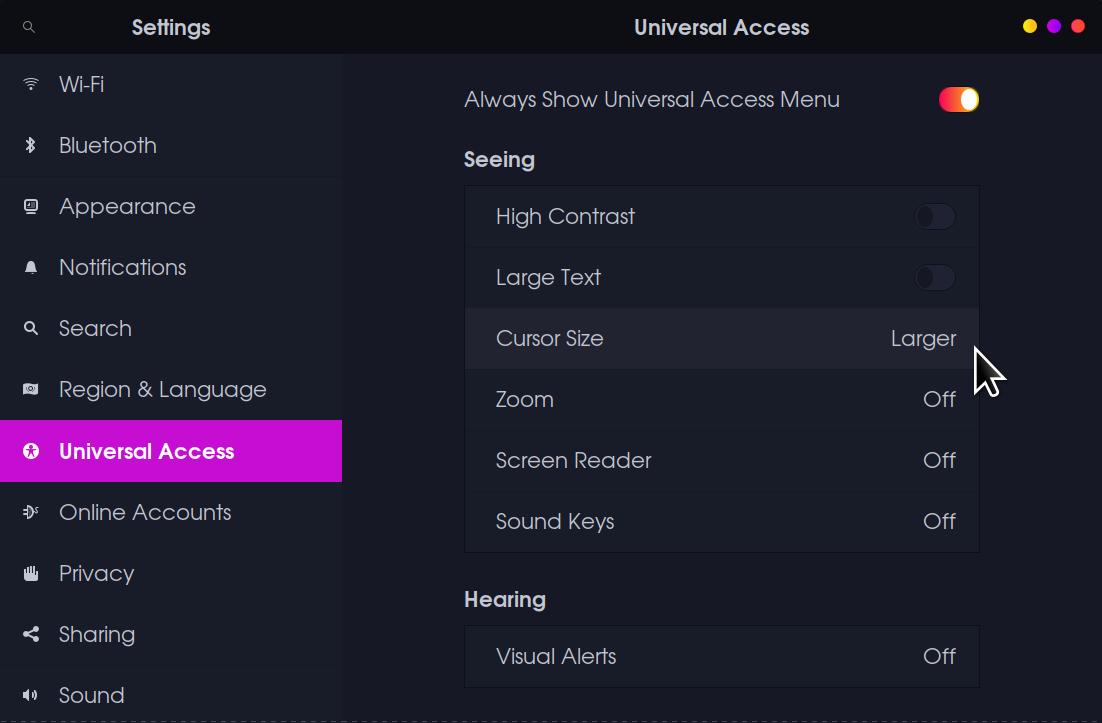Click the Sound speaker icon

click(31, 695)
